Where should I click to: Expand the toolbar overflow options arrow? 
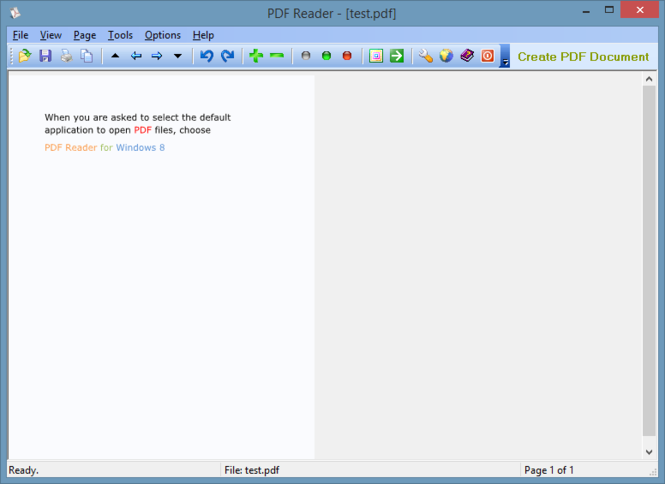pyautogui.click(x=505, y=56)
